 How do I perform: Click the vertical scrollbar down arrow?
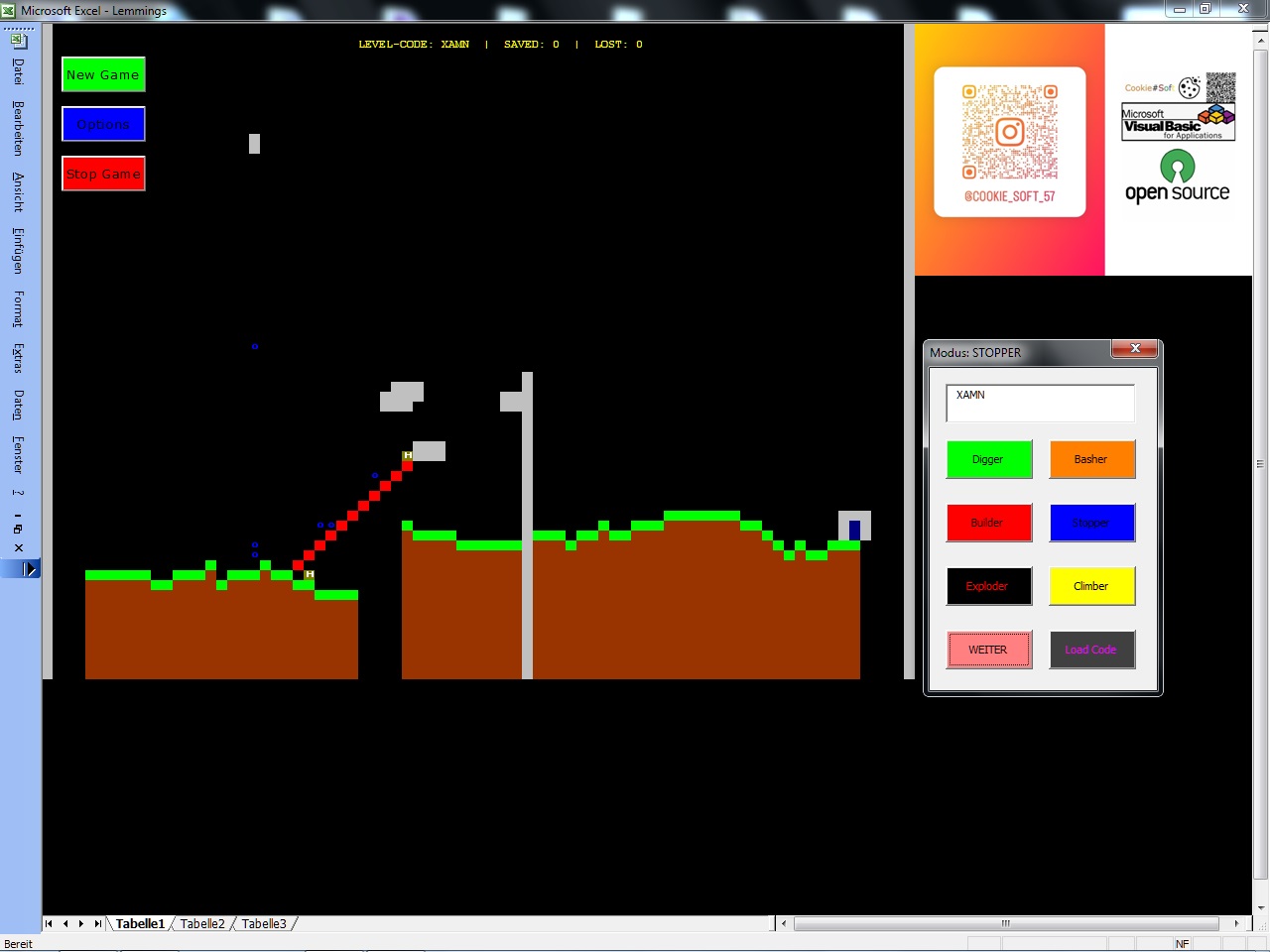[1261, 907]
